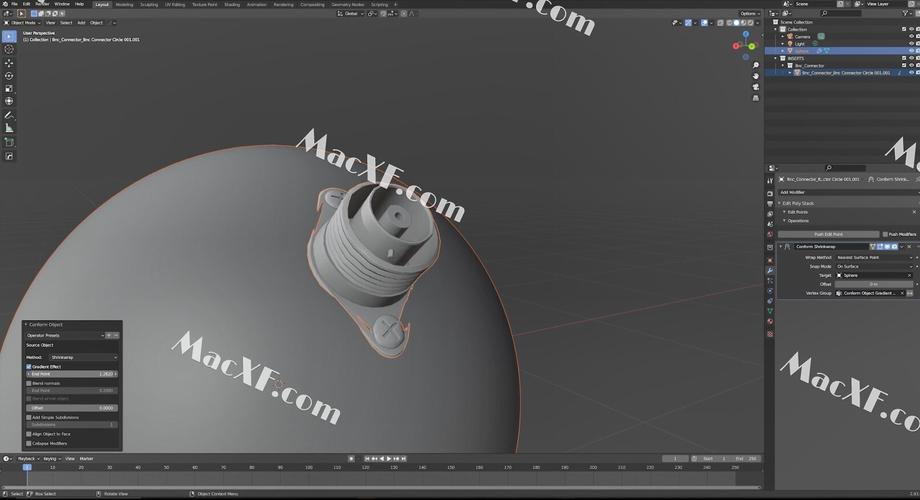Image resolution: width=920 pixels, height=500 pixels.
Task: Switch to the Modeling workspace tab
Action: coord(124,4)
